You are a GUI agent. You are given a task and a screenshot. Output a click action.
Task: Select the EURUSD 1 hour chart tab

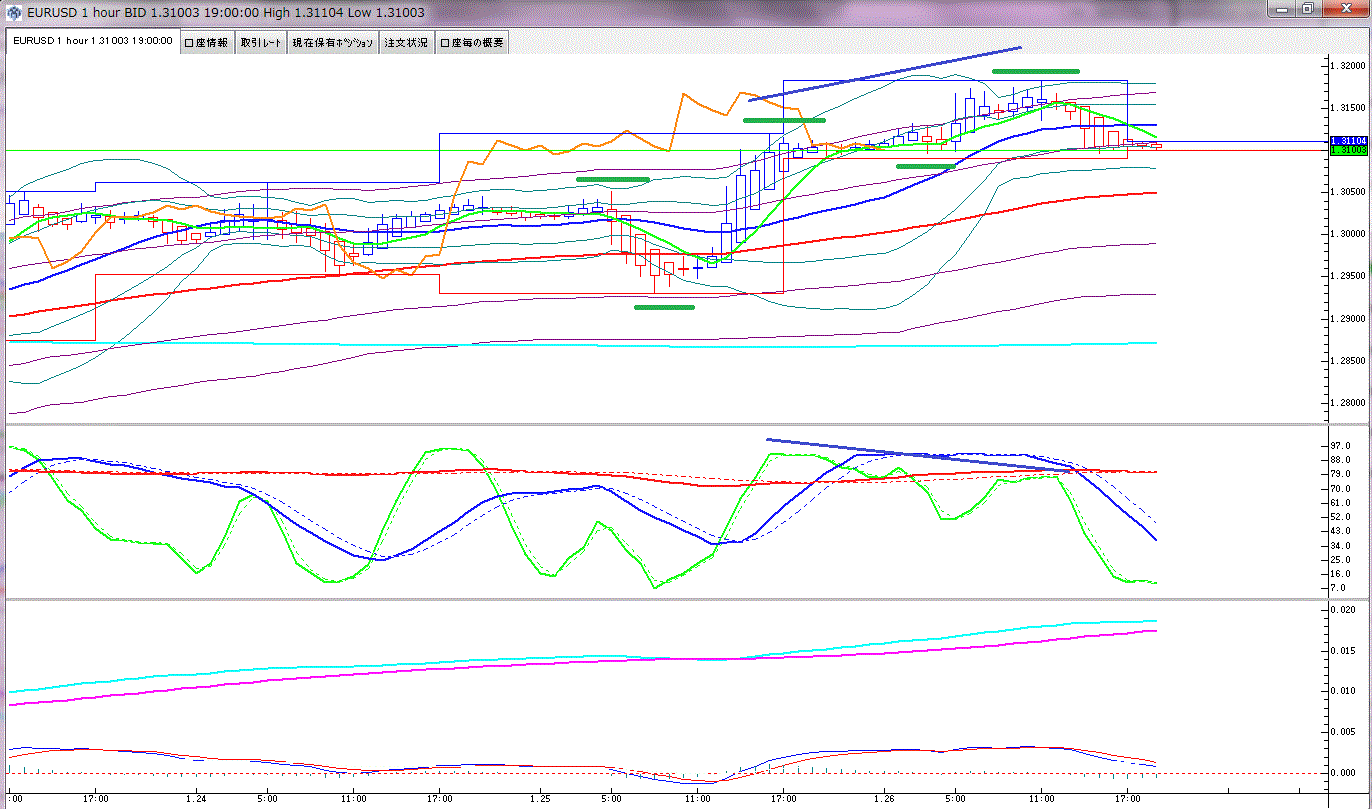pyautogui.click(x=92, y=42)
